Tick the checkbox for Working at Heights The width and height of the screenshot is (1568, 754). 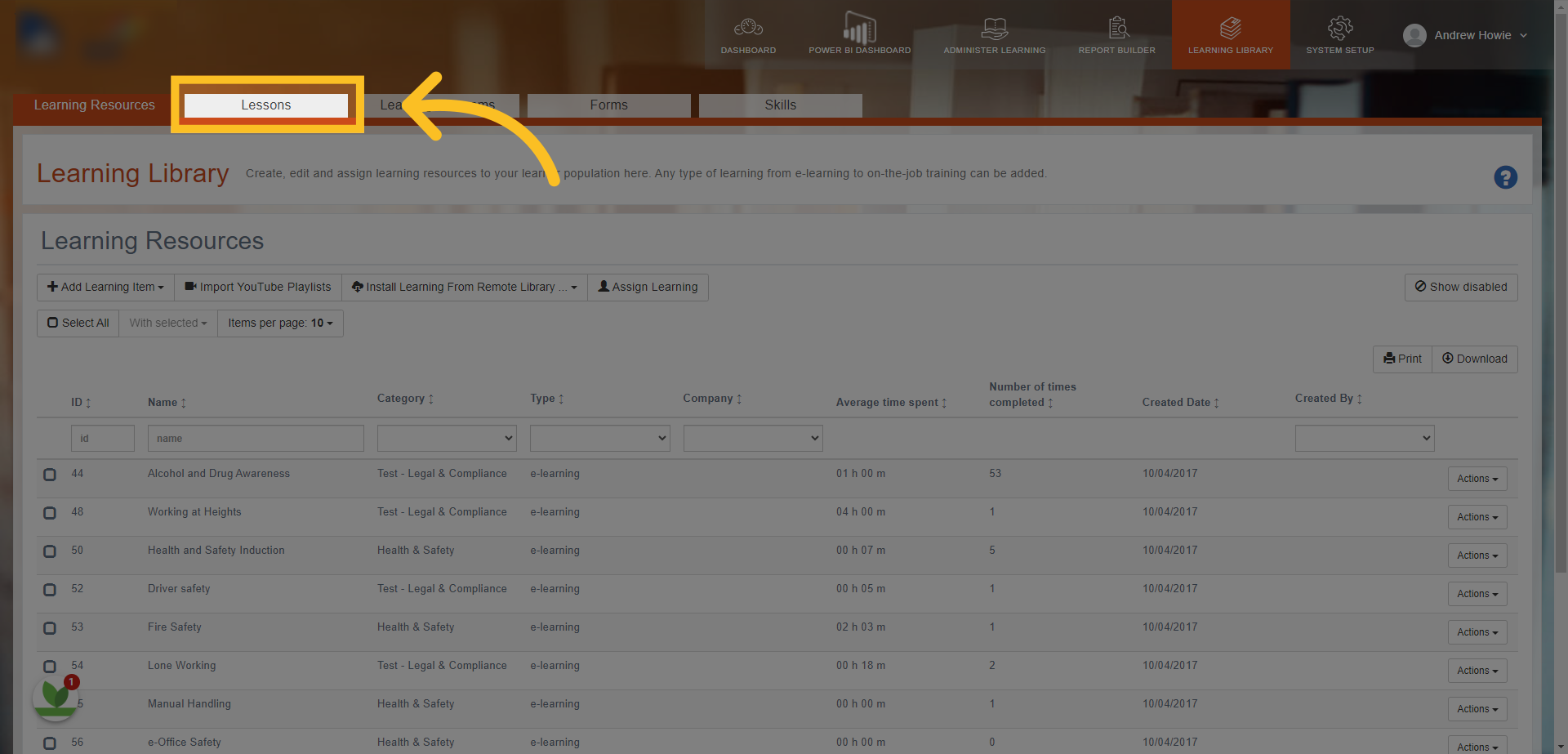coord(50,513)
